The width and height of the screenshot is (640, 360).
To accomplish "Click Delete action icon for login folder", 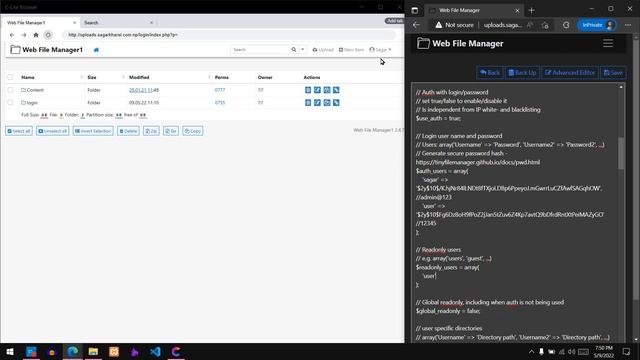I will pos(308,102).
